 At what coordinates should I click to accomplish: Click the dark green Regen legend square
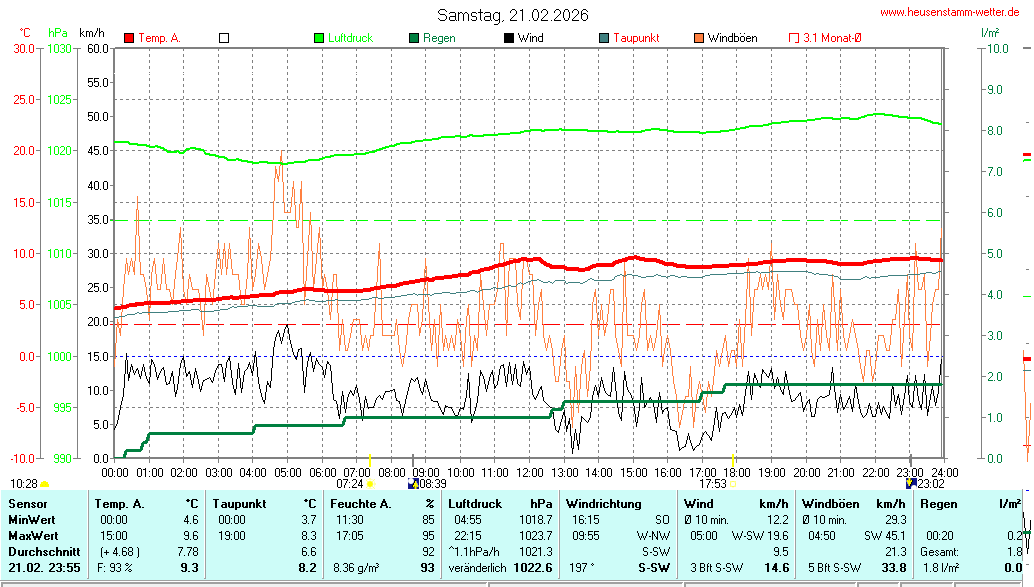414,38
